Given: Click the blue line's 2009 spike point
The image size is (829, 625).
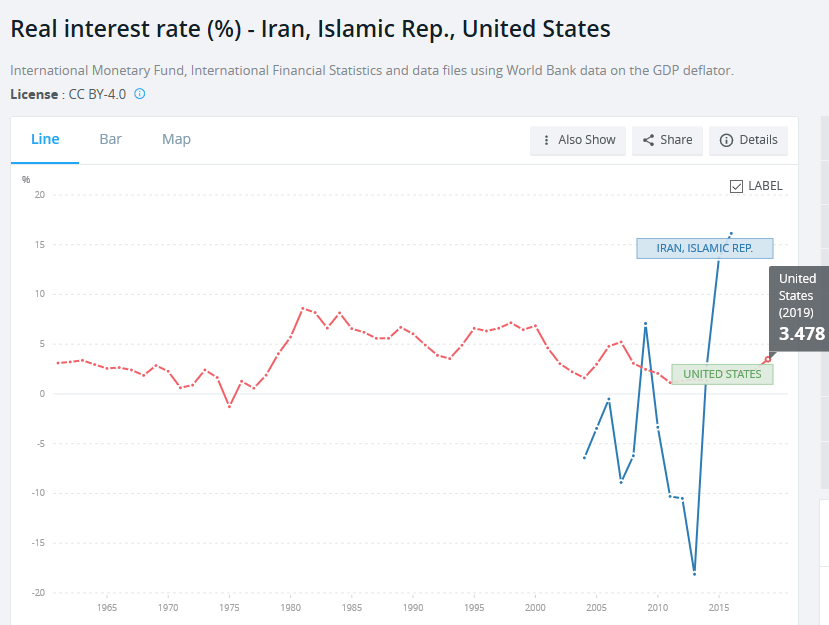Looking at the screenshot, I should [646, 324].
